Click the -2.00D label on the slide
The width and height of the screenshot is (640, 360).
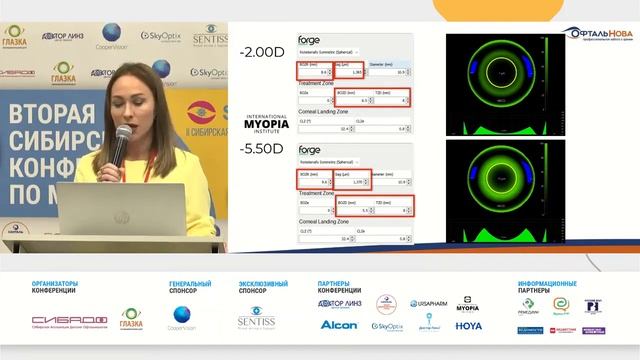pos(262,52)
